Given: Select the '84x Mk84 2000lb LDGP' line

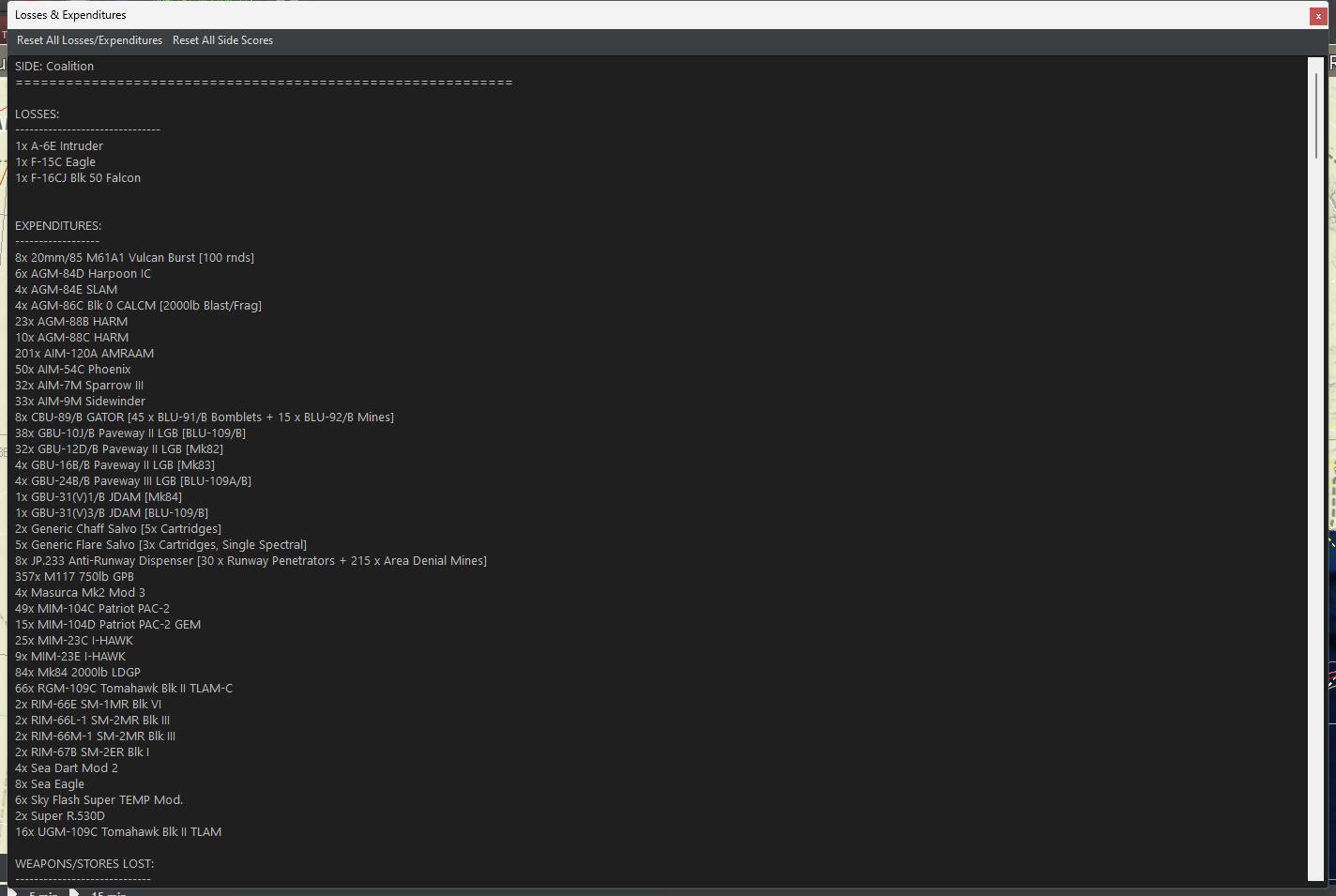Looking at the screenshot, I should pos(78,673).
